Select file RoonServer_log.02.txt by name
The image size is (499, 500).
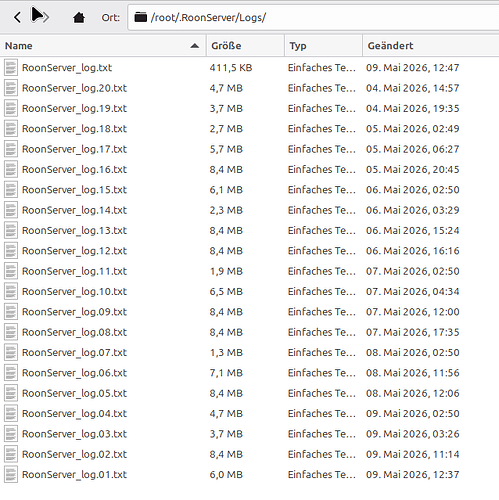(x=74, y=454)
